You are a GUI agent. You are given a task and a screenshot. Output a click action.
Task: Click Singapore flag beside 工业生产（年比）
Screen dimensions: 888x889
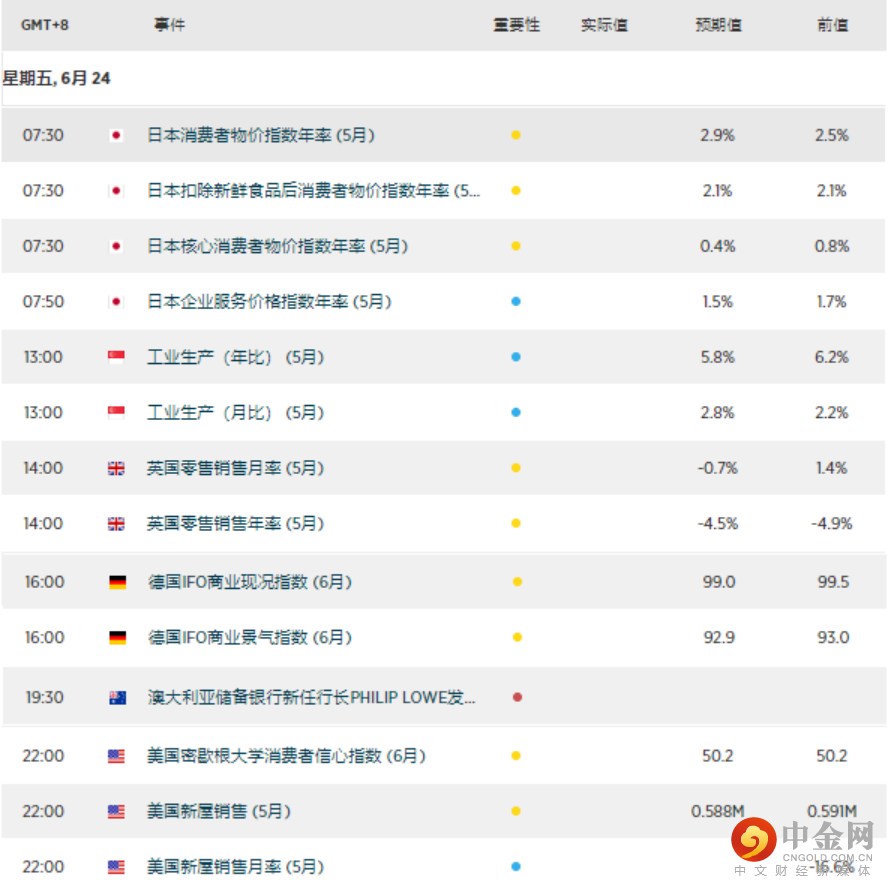pyautogui.click(x=116, y=357)
